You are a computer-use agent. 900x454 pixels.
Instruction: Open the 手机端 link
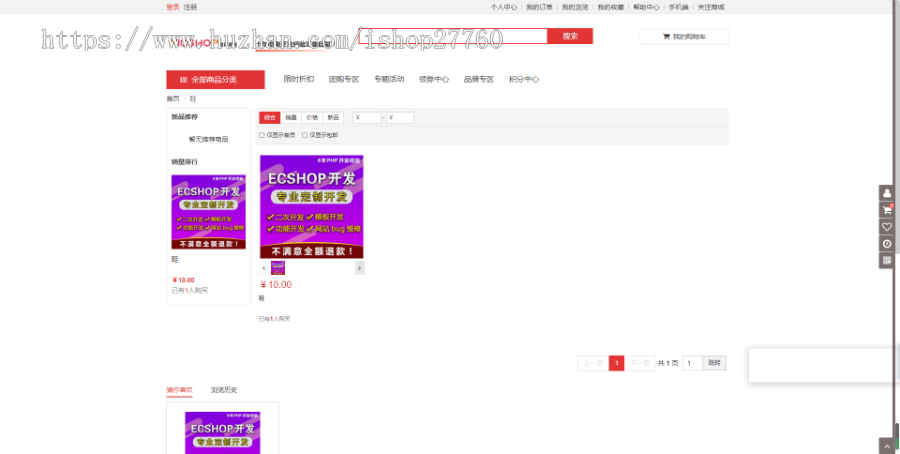pyautogui.click(x=678, y=7)
